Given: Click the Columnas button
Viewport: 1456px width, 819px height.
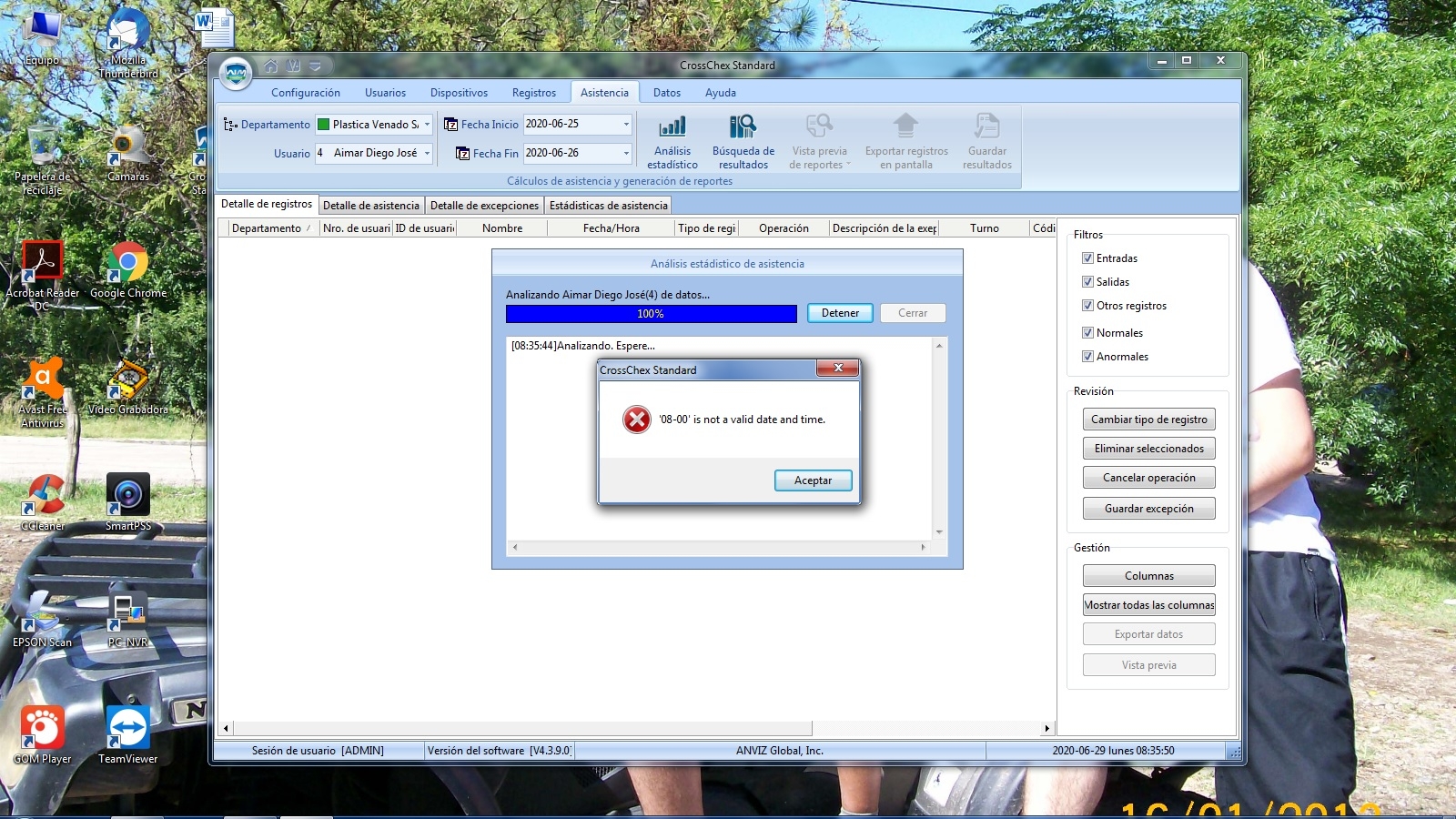Looking at the screenshot, I should 1149,576.
